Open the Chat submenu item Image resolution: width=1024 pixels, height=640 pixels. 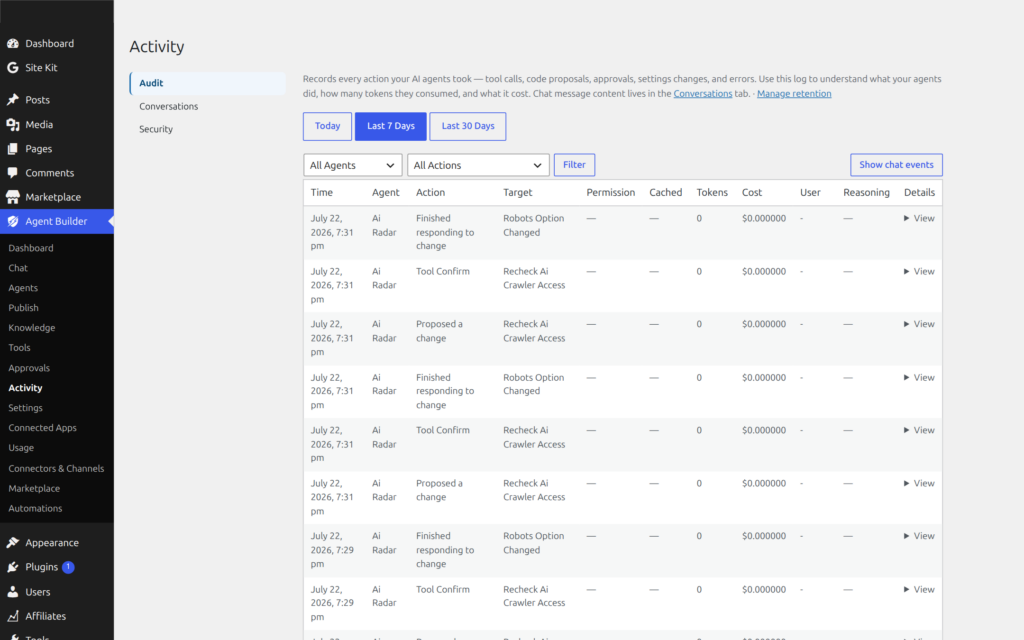[18, 268]
